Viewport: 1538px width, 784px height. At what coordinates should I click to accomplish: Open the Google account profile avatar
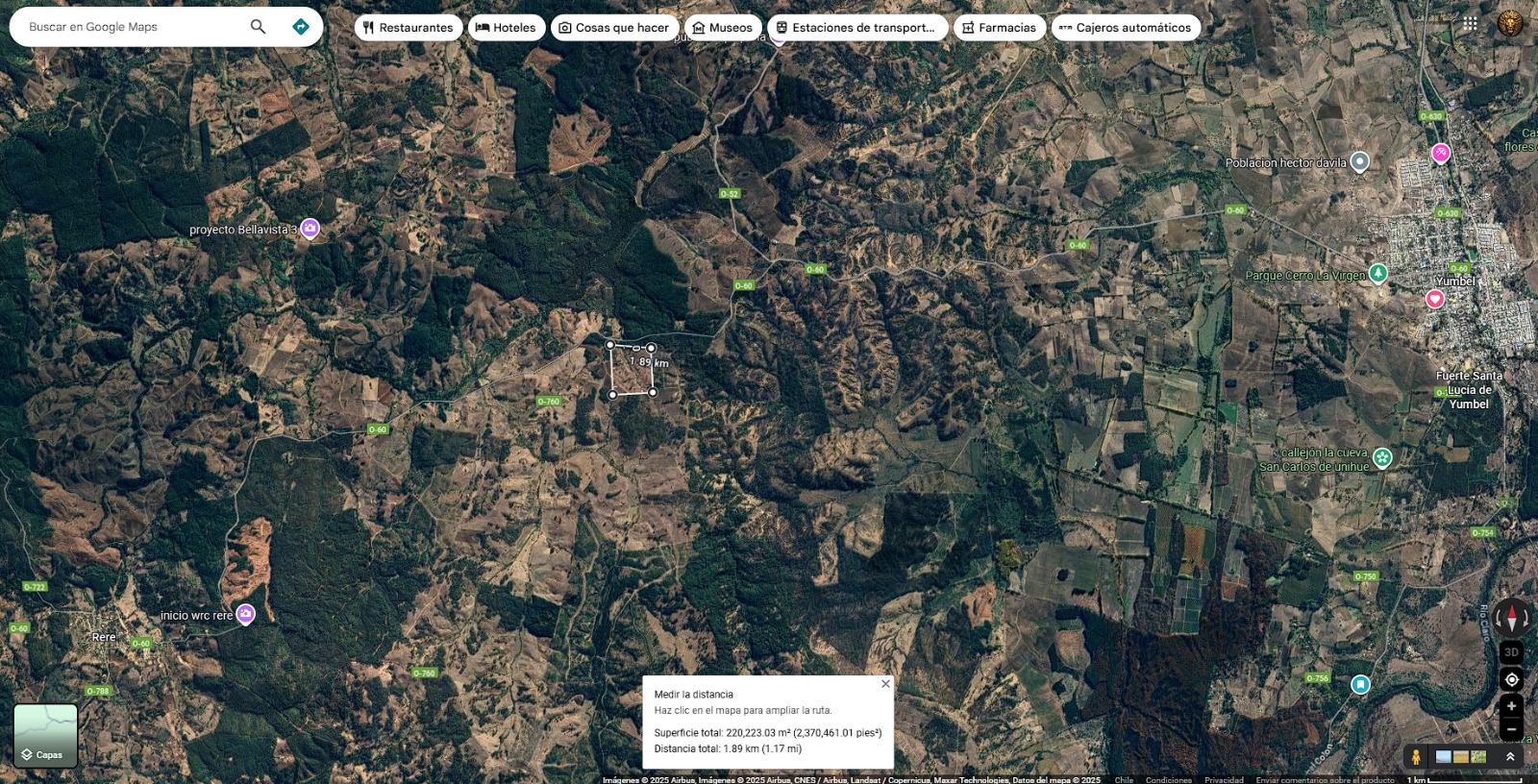coord(1510,24)
